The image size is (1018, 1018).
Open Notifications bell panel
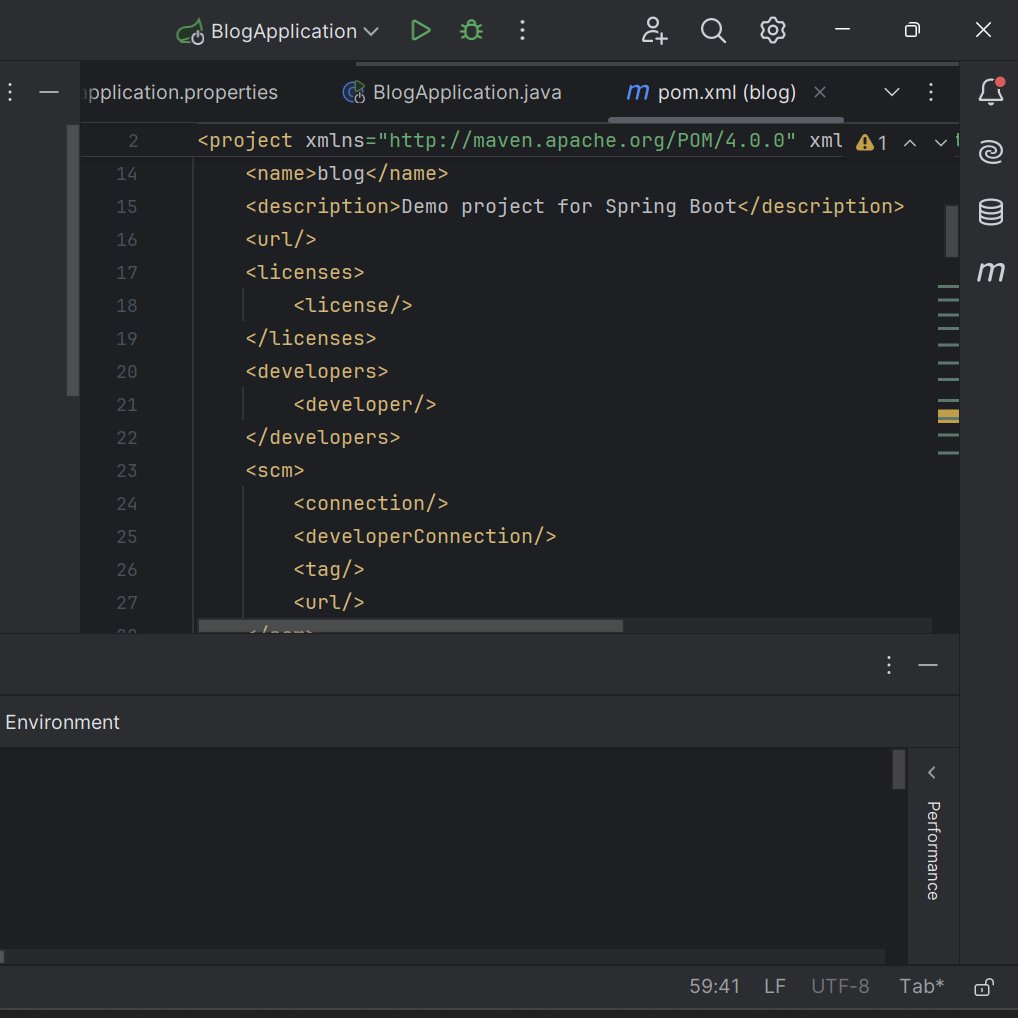click(991, 92)
